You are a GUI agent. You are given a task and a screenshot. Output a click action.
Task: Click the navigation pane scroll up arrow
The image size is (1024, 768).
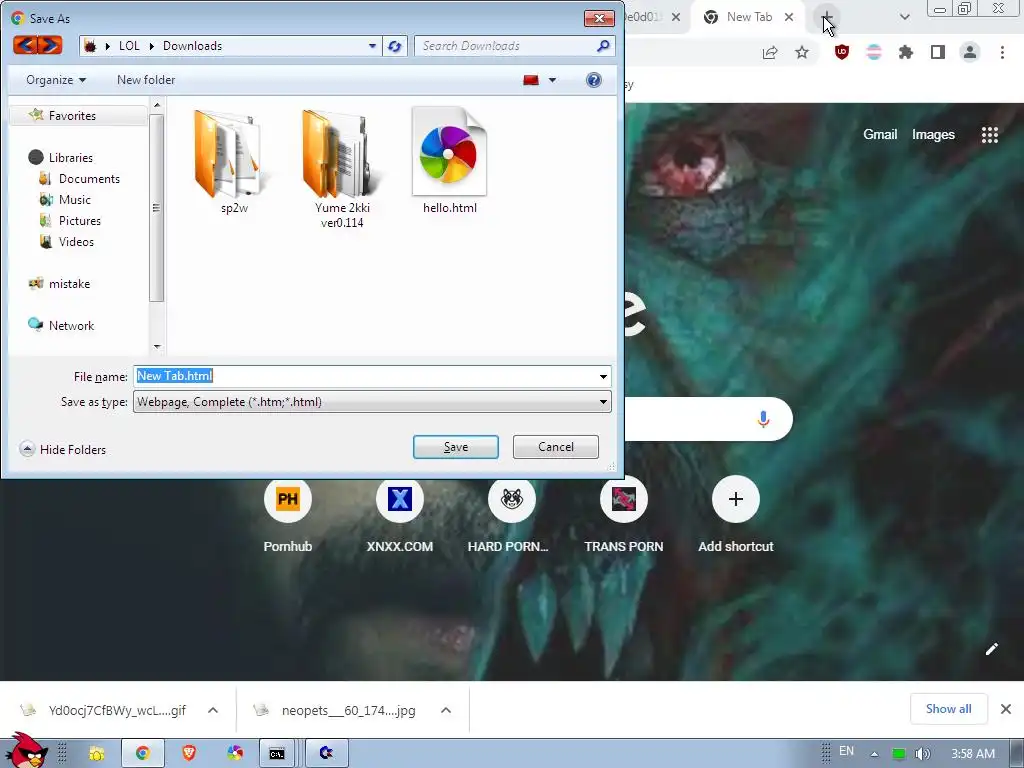click(157, 104)
